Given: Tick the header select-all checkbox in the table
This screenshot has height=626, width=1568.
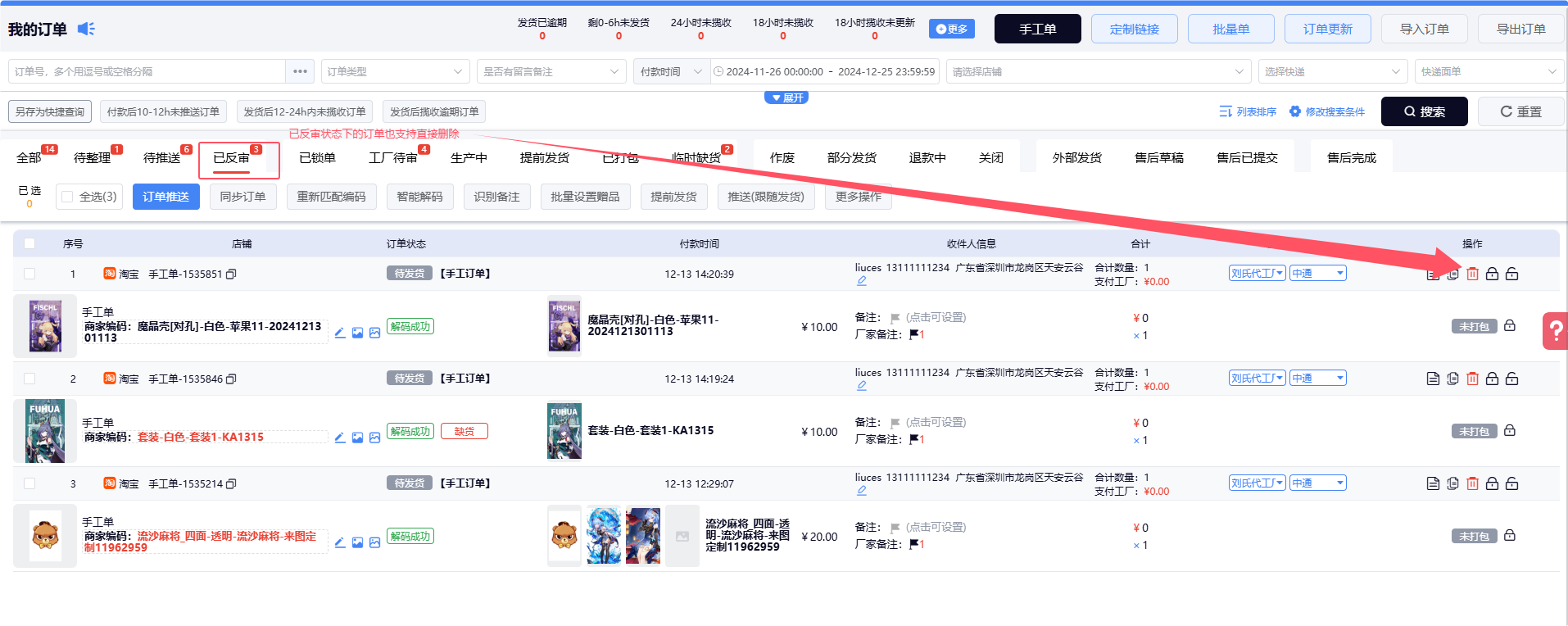Looking at the screenshot, I should coord(29,243).
